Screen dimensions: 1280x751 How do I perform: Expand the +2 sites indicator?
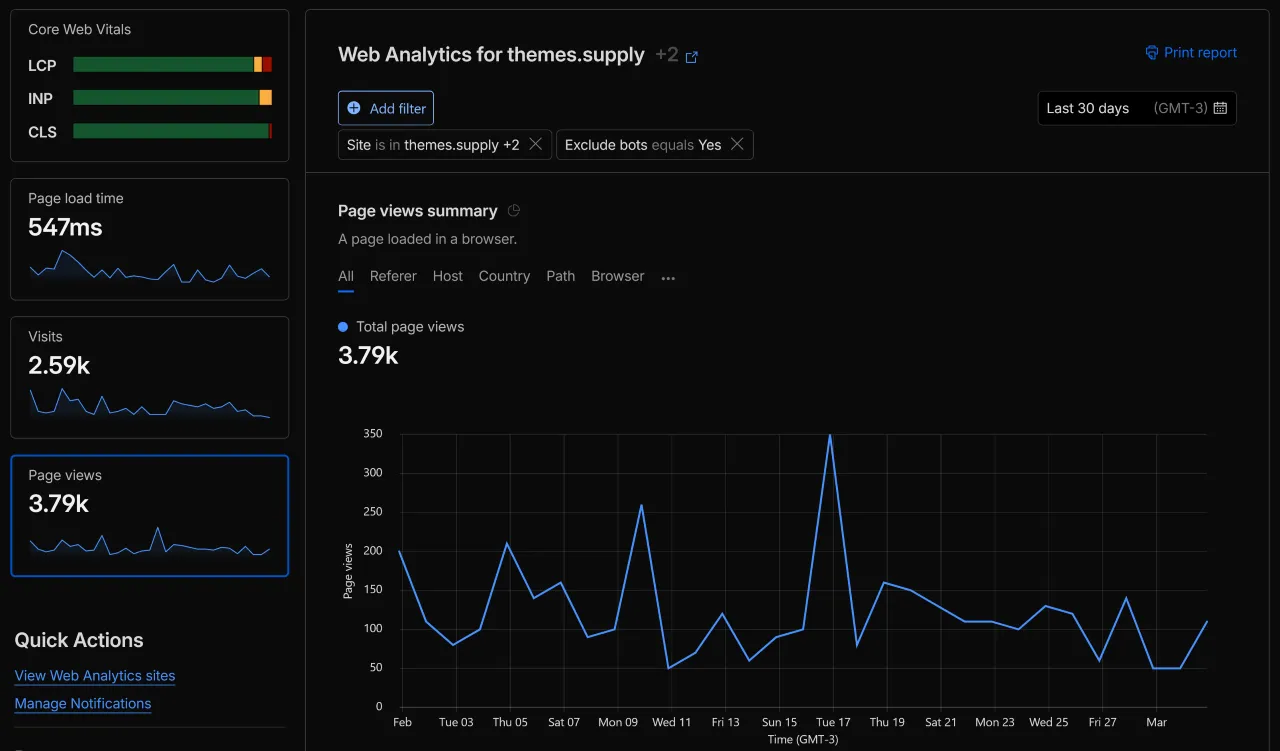tap(666, 55)
